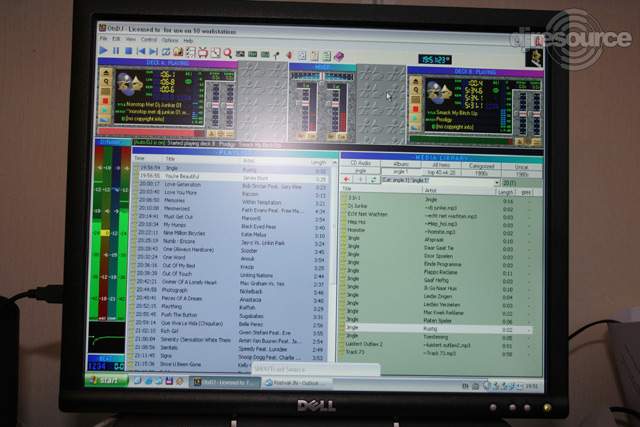
Task: Select playlist track Push The Button
Action: [x=229, y=315]
